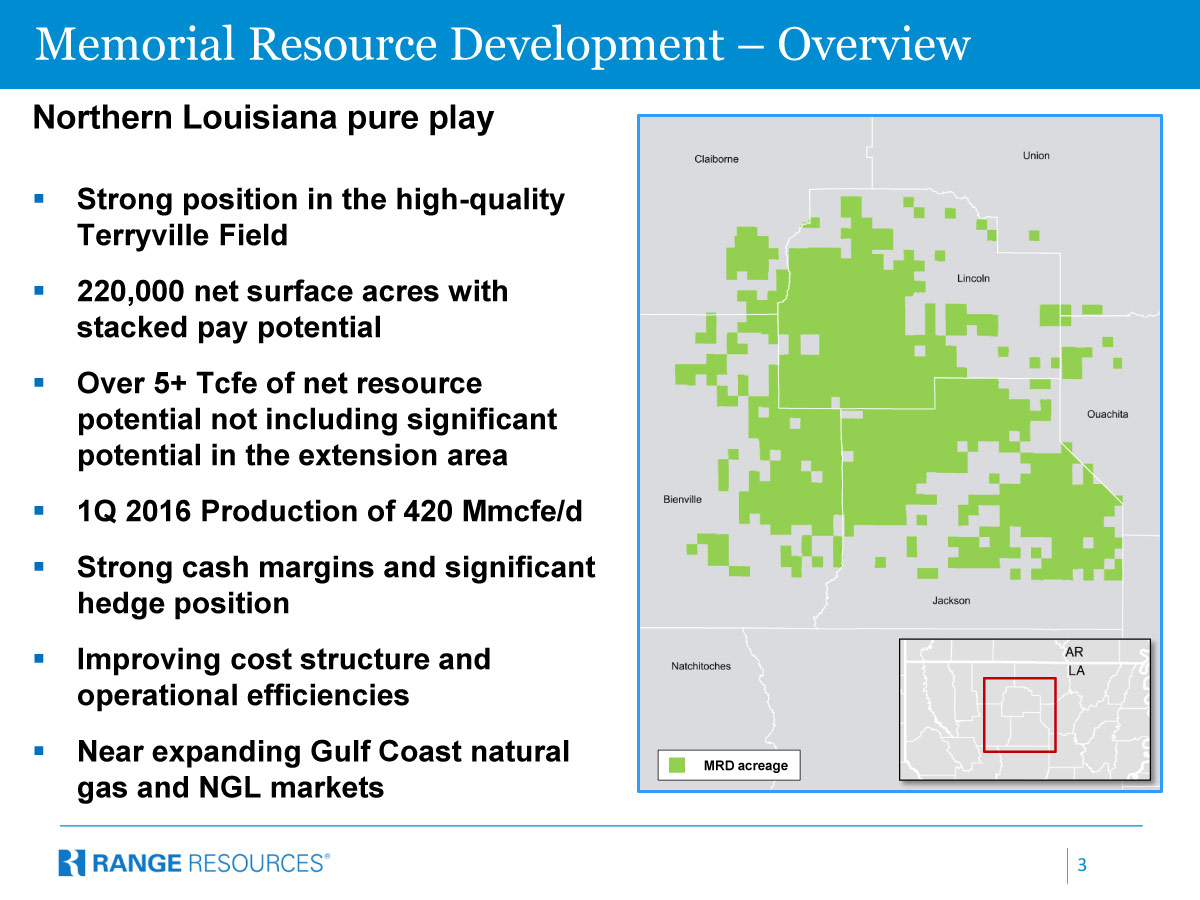
Task: Click the Northern Louisiana pure play heading
Action: [x=263, y=118]
